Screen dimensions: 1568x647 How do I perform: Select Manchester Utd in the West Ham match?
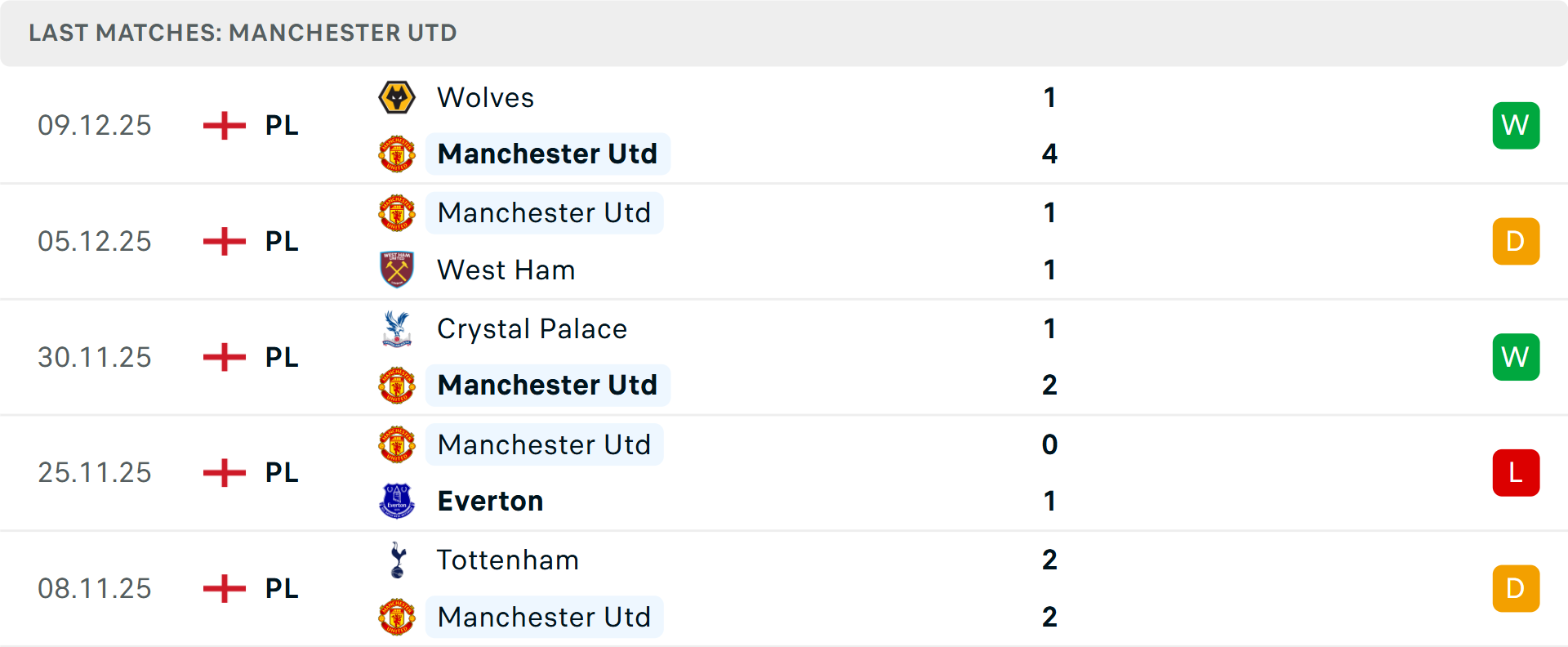pyautogui.click(x=544, y=213)
